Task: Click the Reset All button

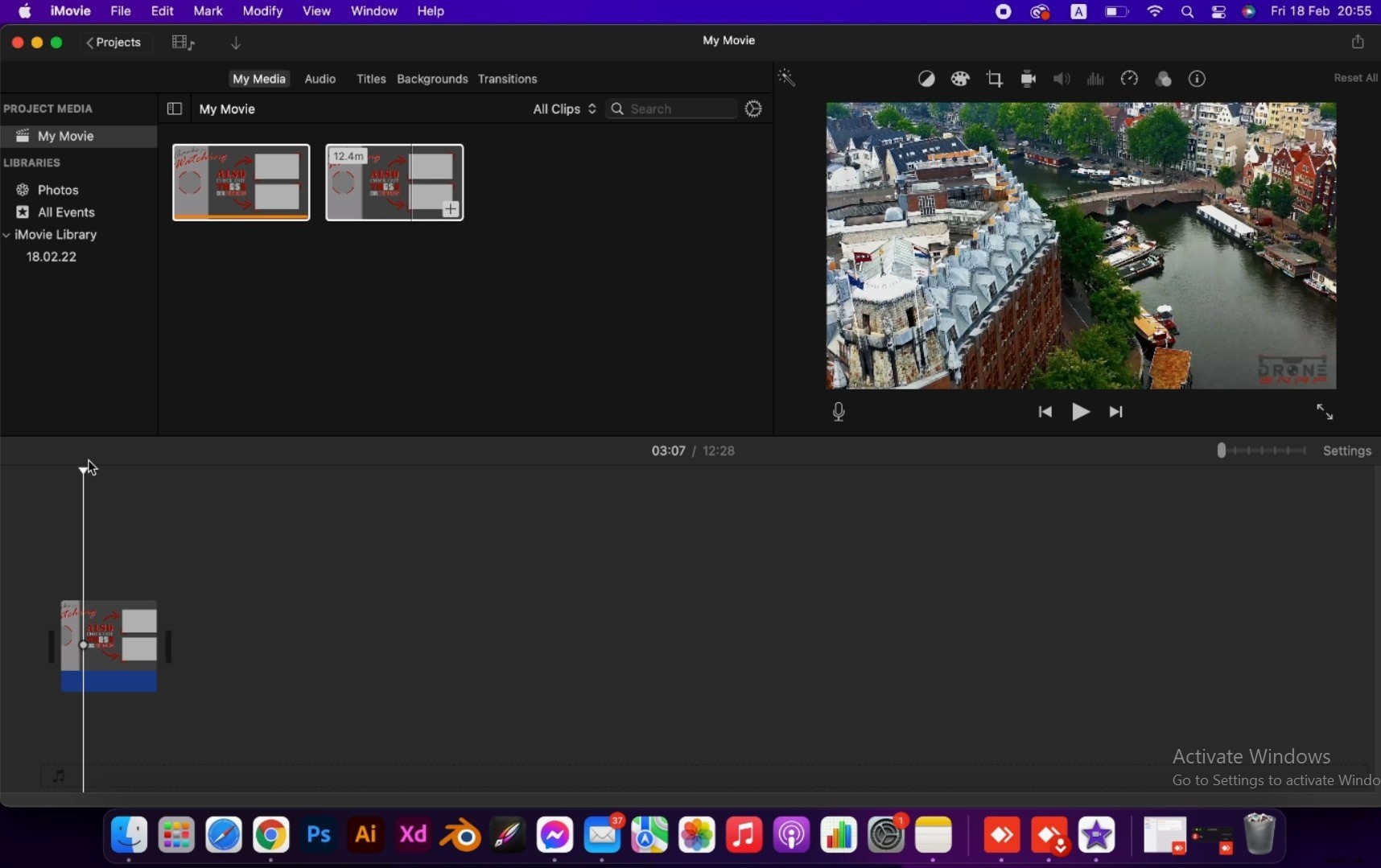Action: click(1355, 78)
